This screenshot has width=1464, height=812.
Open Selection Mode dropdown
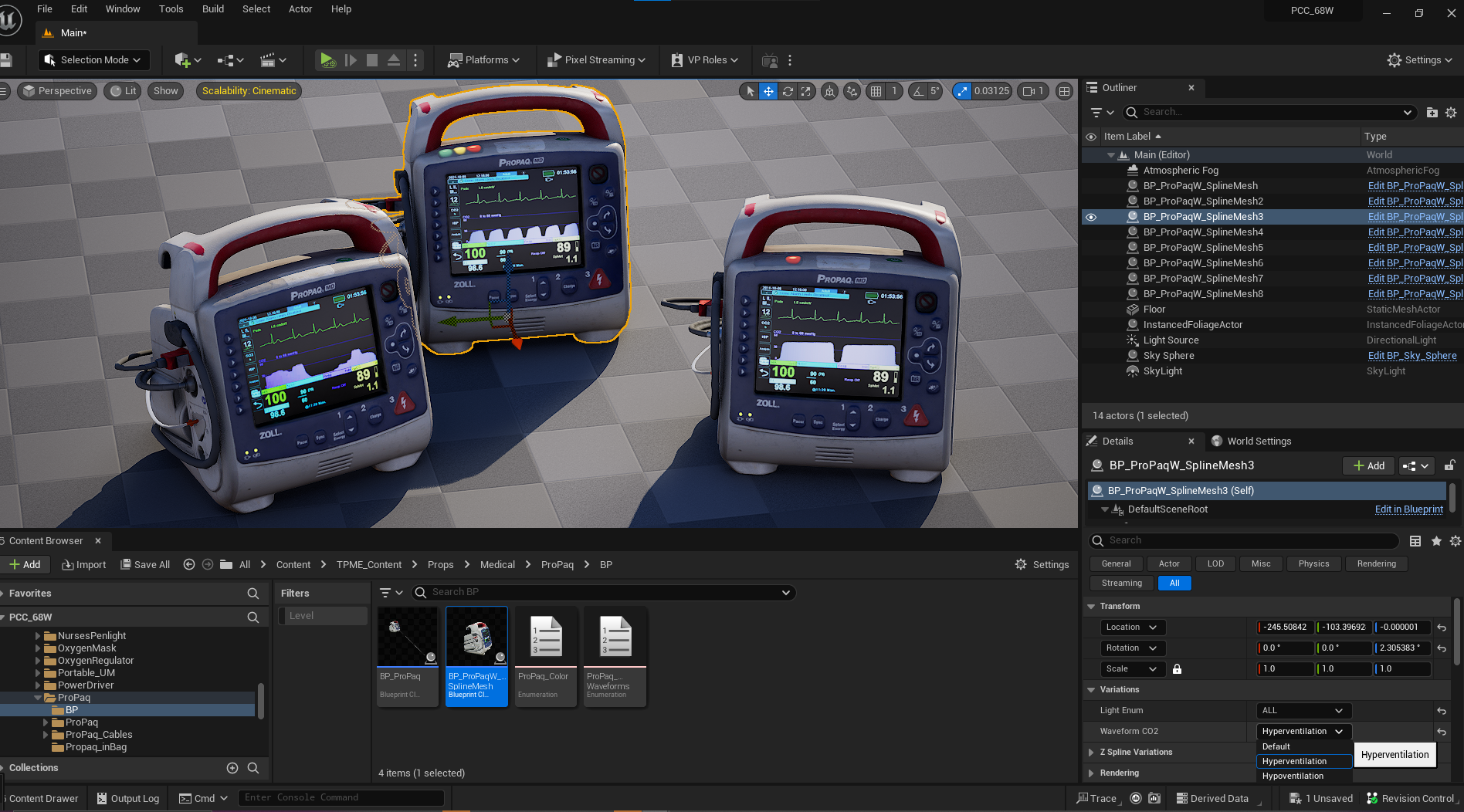[x=93, y=59]
